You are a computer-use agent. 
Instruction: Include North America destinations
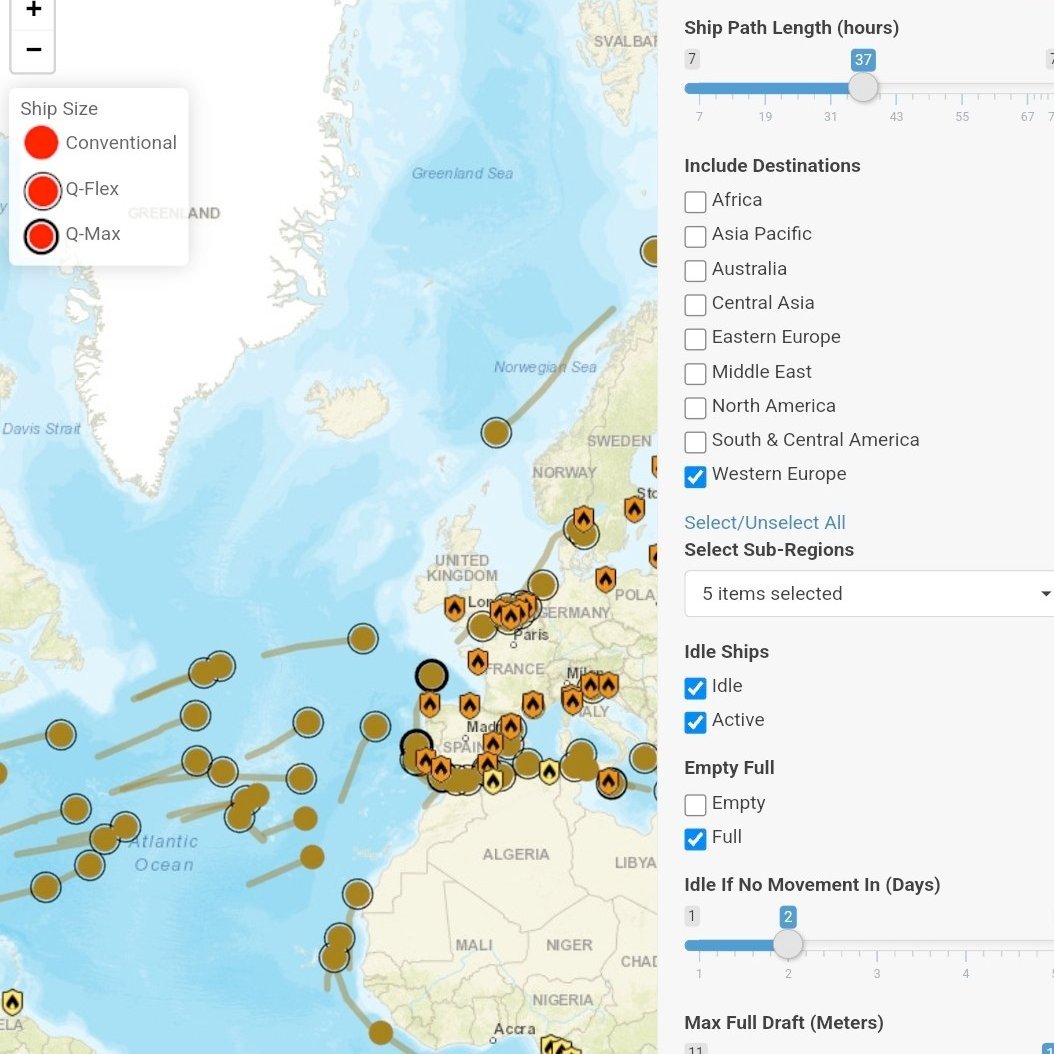[695, 407]
